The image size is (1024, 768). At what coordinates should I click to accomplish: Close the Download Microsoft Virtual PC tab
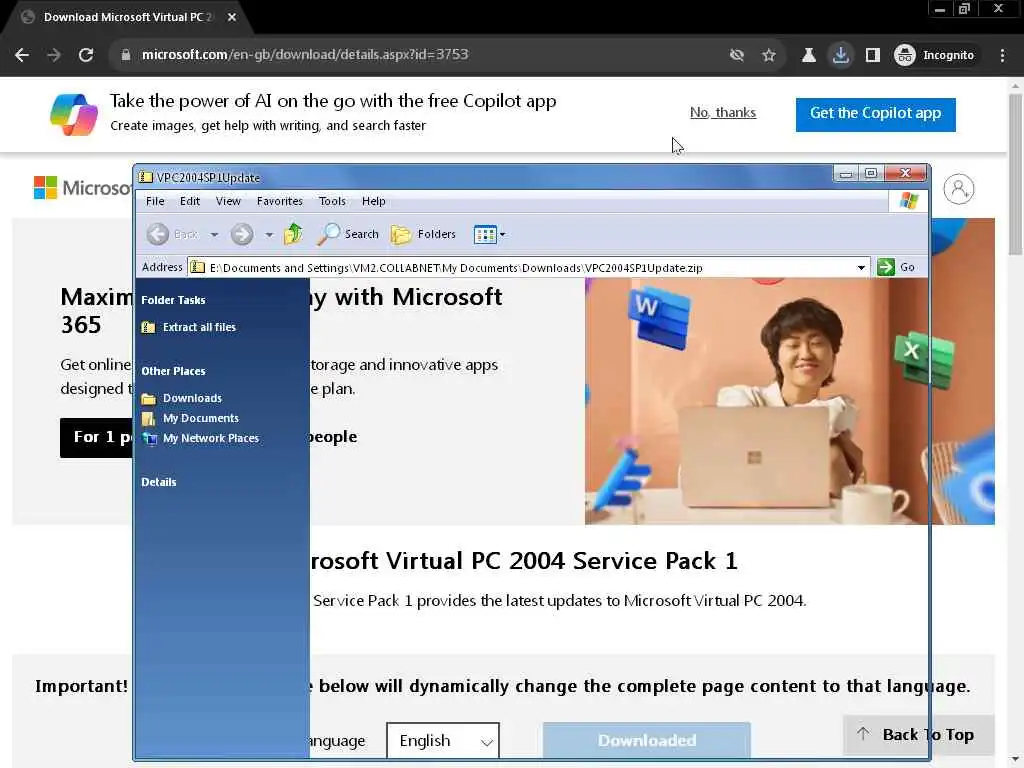pyautogui.click(x=232, y=17)
